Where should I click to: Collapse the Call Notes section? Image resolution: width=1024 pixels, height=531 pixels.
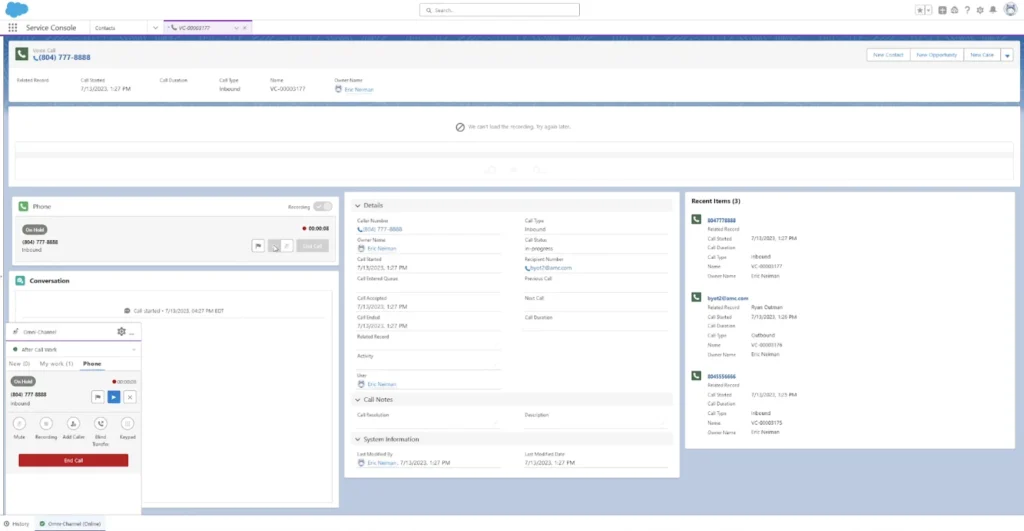(358, 399)
